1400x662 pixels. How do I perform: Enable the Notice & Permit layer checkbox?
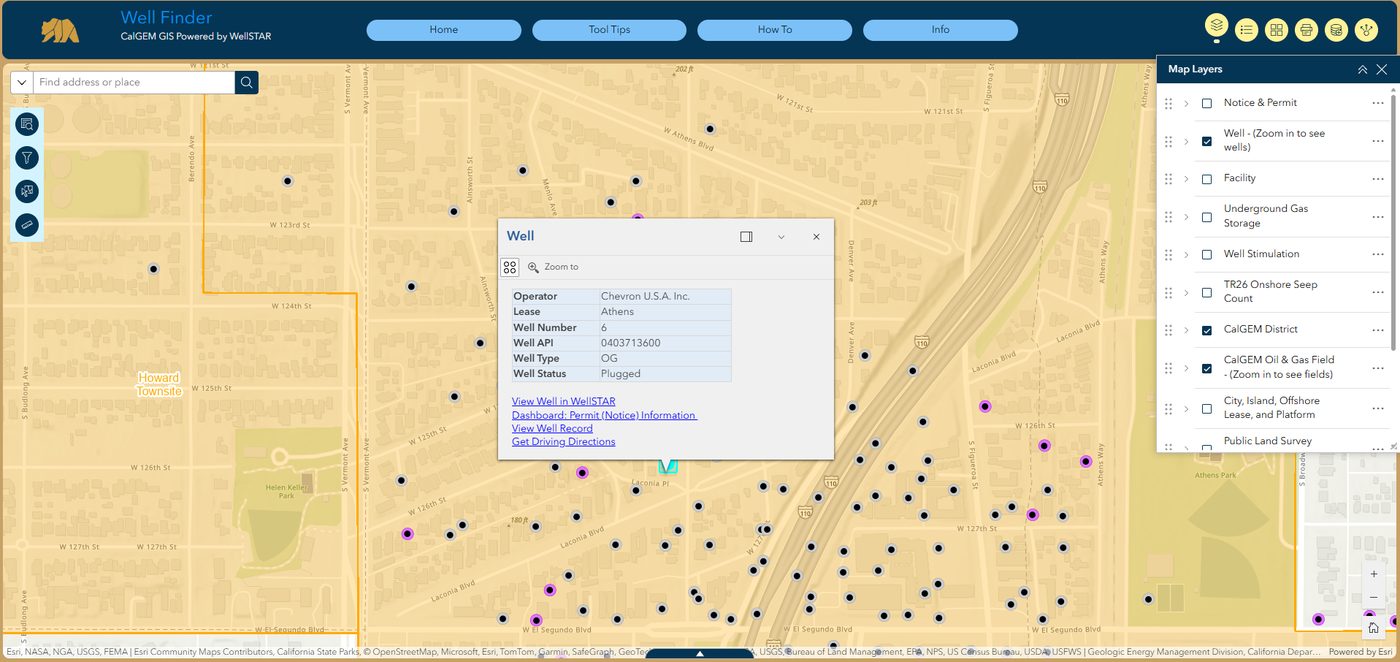[1207, 103]
